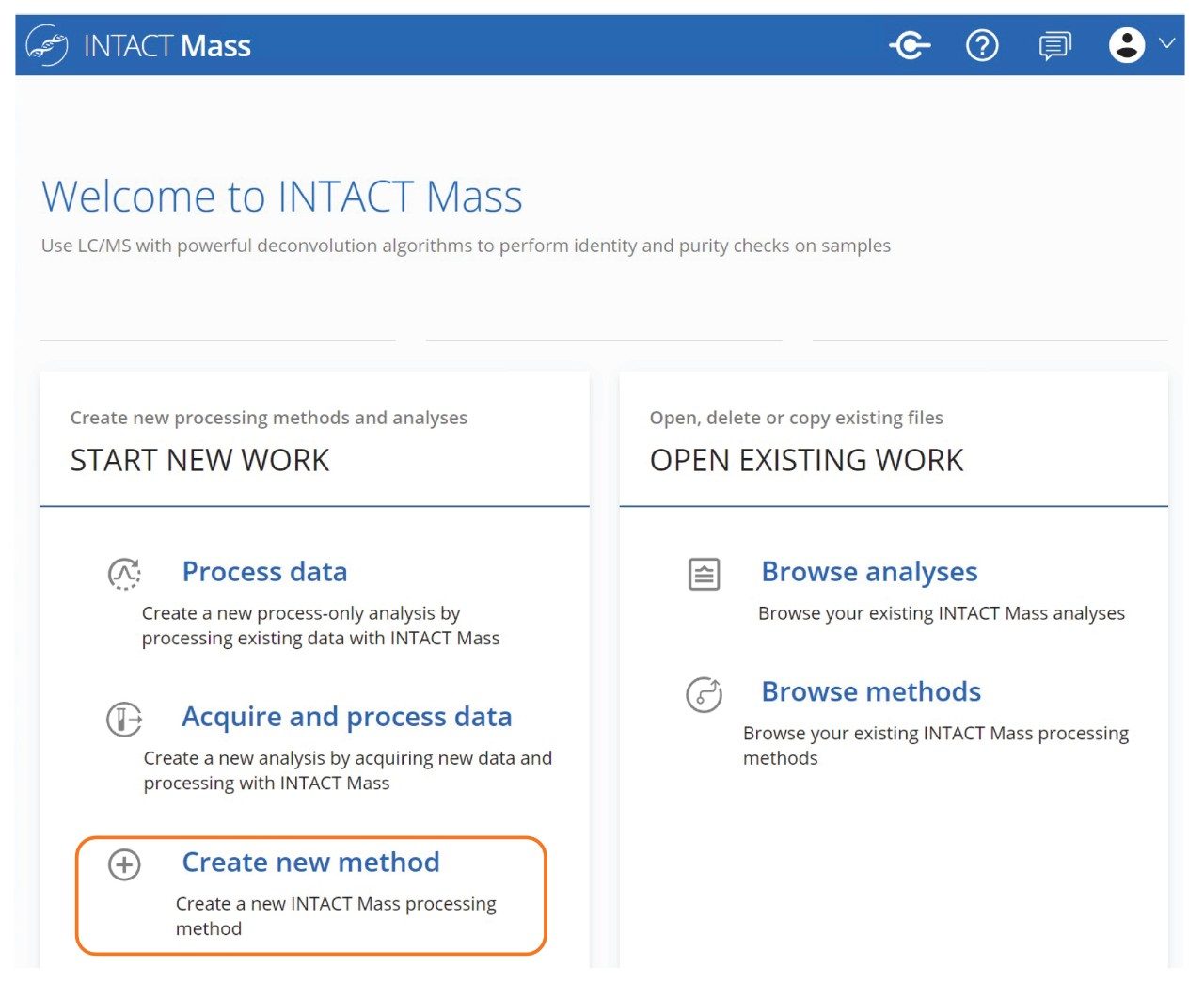Click the Process data waveform icon
Screen dimensions: 1204x998
[x=124, y=573]
